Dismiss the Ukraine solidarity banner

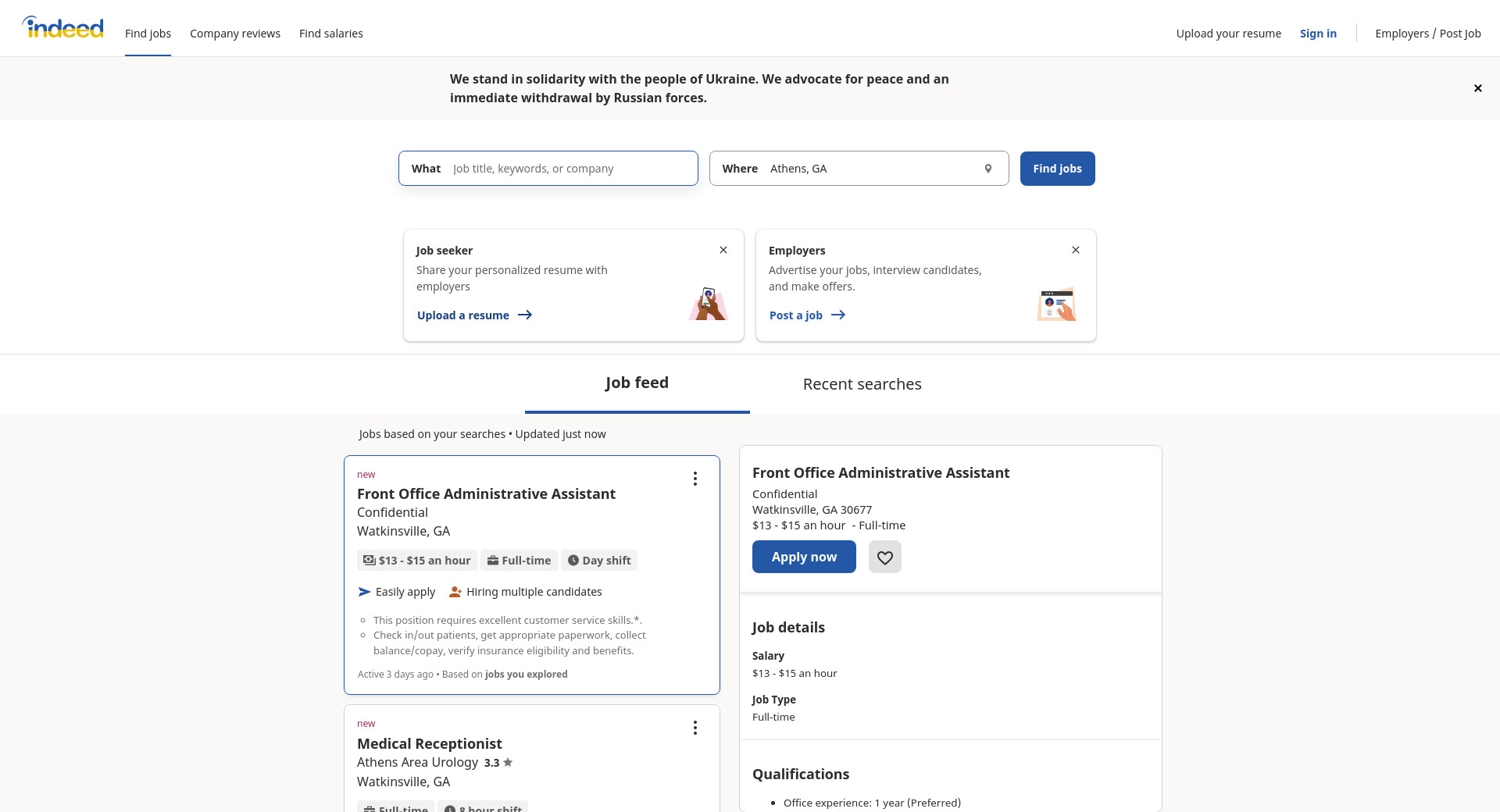pos(1477,88)
